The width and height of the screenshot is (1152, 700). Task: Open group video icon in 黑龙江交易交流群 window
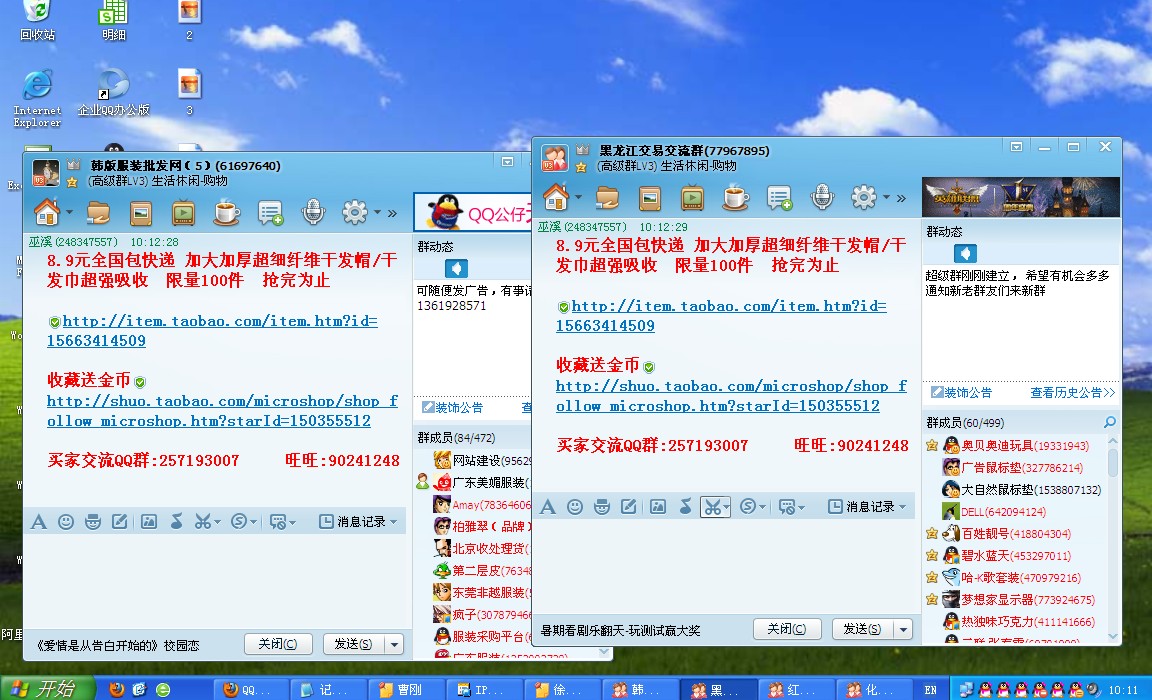[x=692, y=198]
